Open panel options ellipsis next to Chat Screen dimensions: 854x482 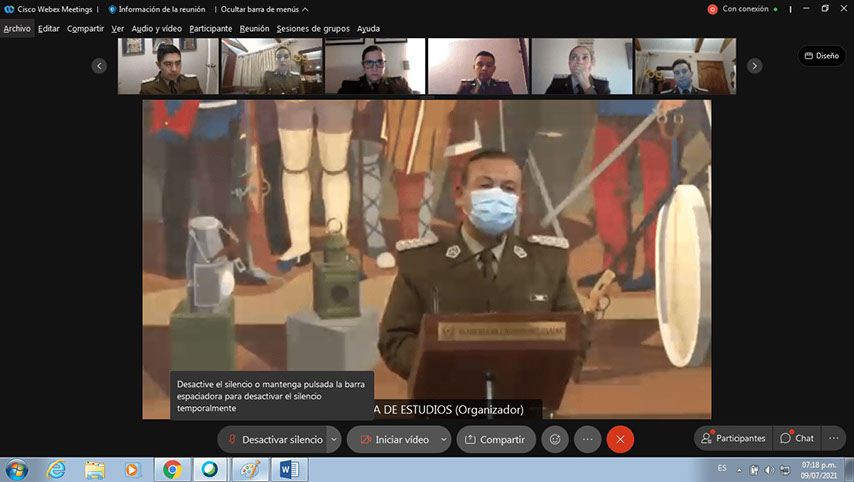click(x=833, y=438)
